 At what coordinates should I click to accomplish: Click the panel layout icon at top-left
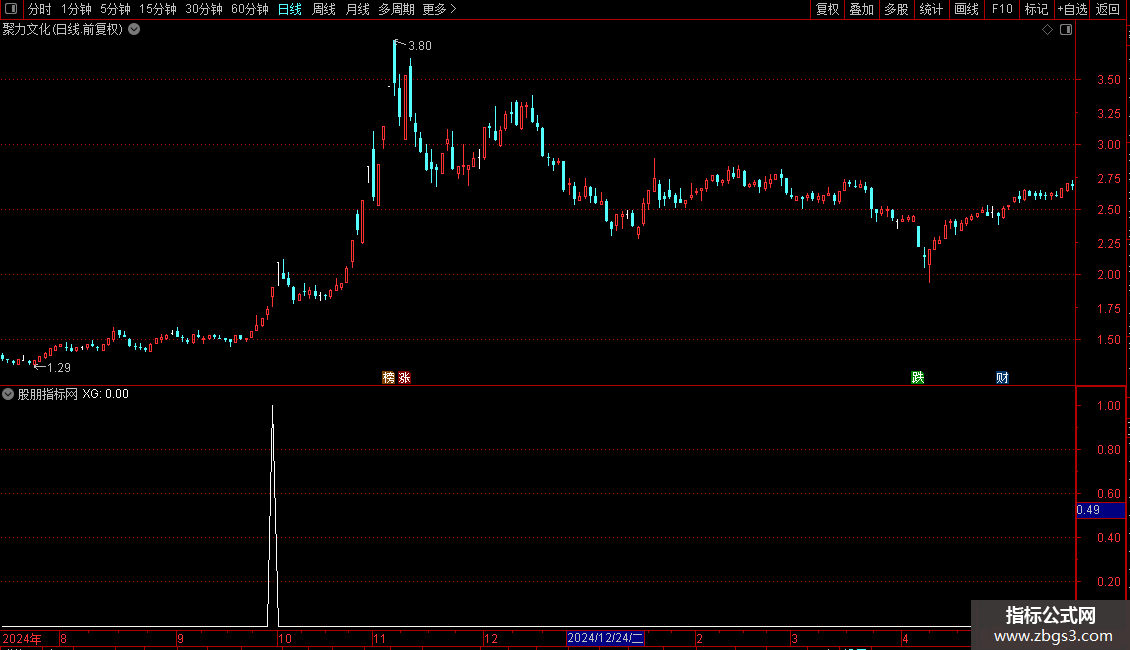coord(11,9)
